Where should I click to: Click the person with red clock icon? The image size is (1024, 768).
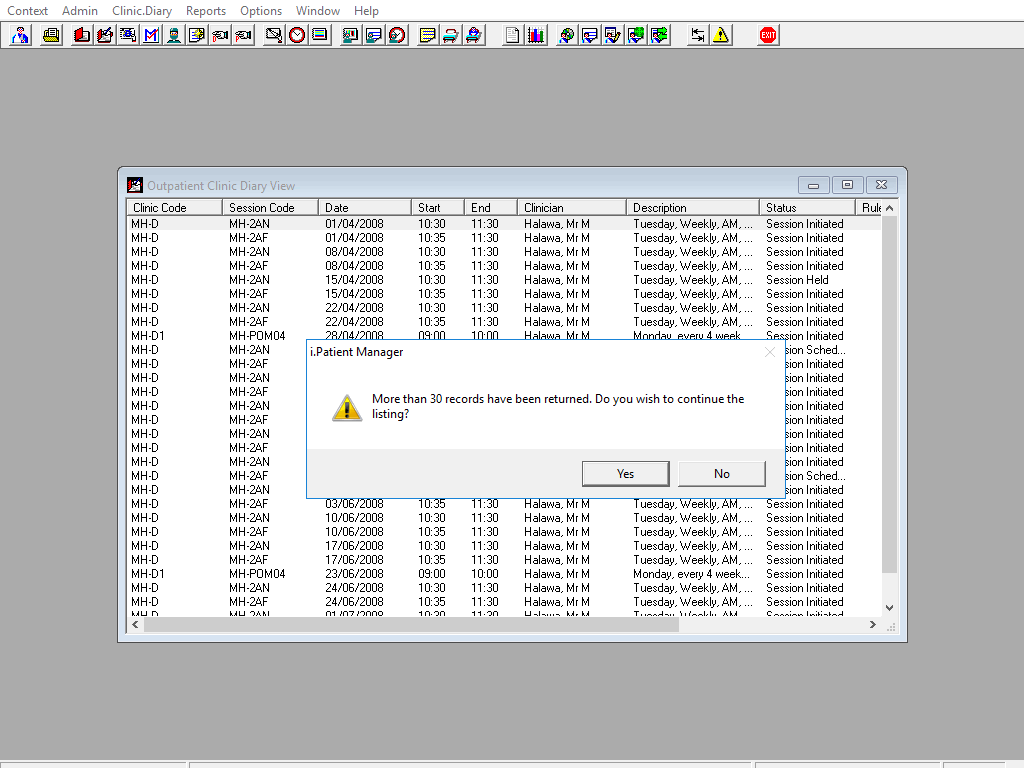(396, 35)
